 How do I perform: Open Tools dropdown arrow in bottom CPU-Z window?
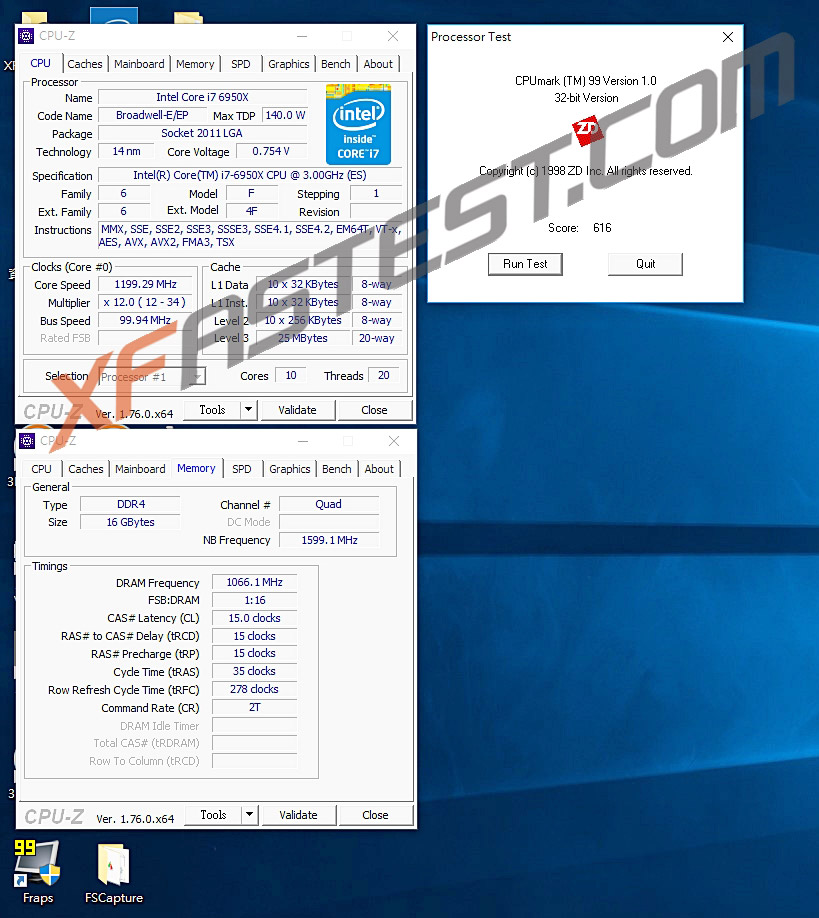[x=250, y=815]
